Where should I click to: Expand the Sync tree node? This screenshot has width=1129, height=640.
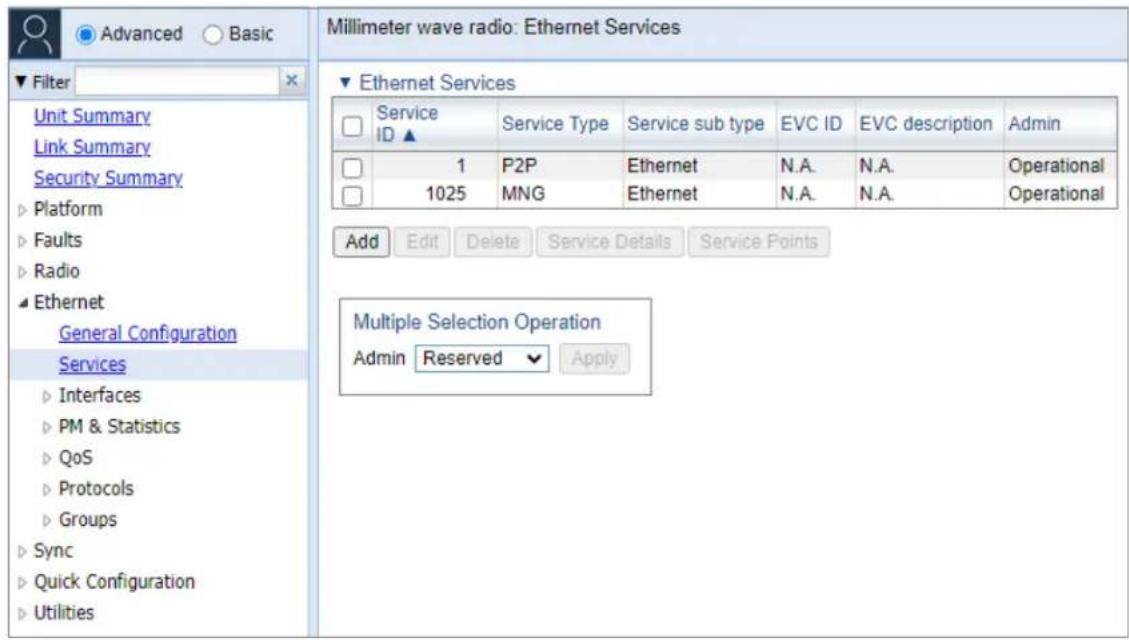coord(22,551)
